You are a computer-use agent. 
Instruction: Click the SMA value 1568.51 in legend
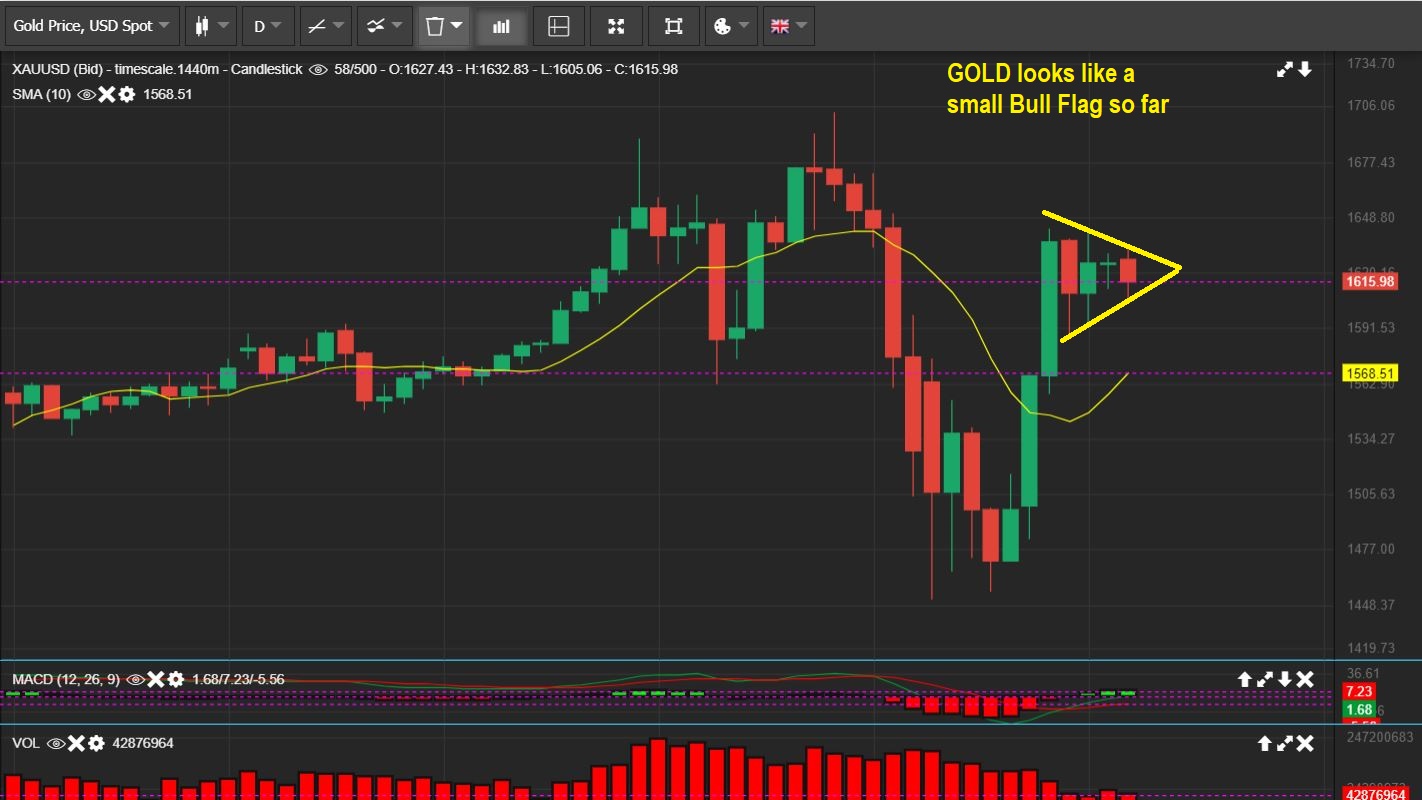point(168,95)
